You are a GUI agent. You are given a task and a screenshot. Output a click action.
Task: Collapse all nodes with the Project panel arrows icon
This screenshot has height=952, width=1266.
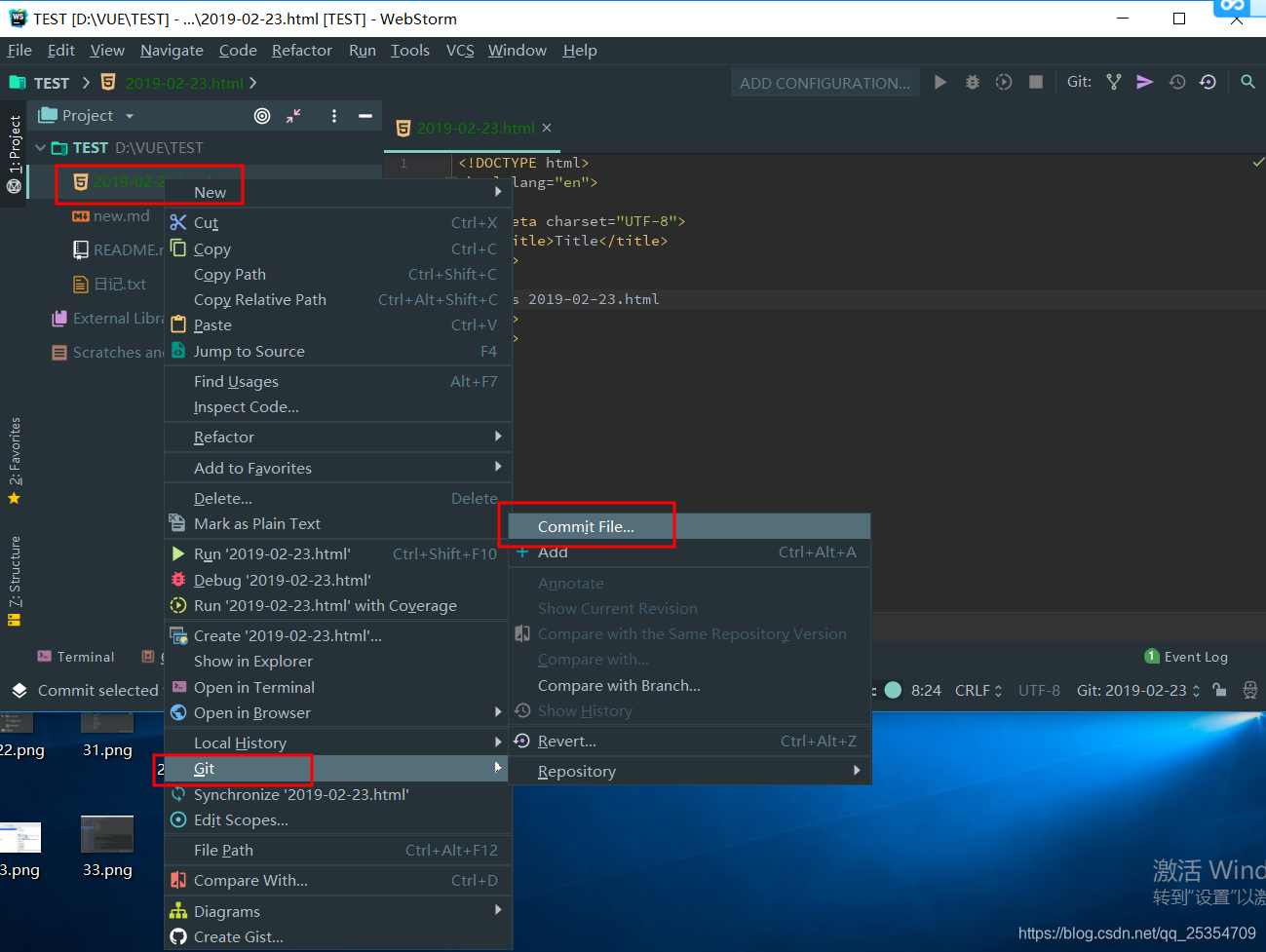point(292,115)
